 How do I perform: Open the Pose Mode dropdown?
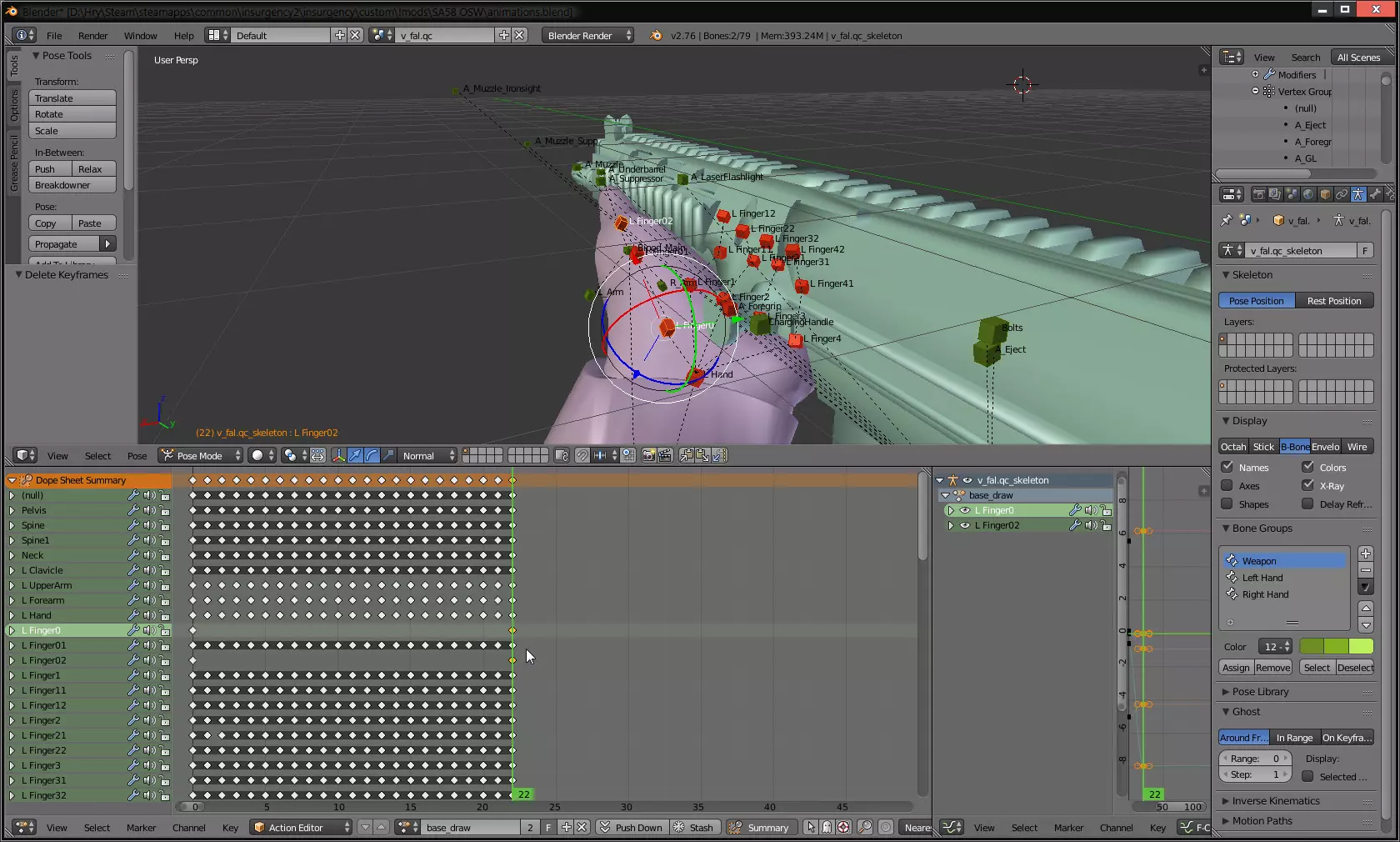(x=201, y=456)
